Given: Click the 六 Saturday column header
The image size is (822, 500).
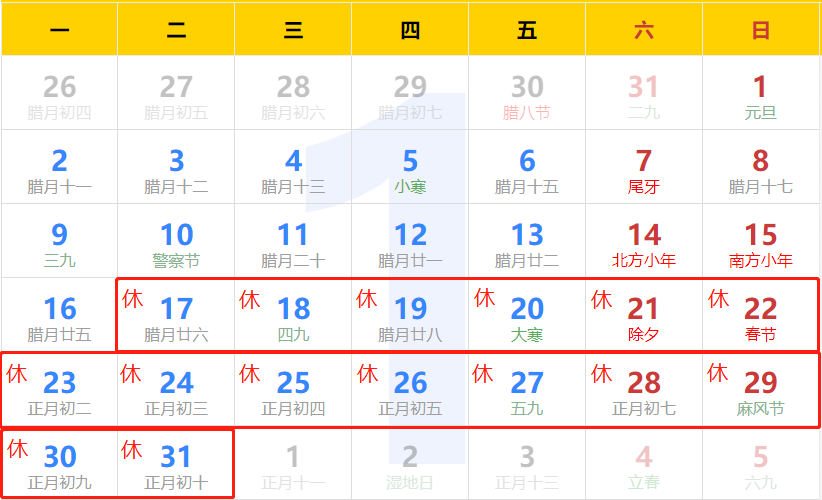Looking at the screenshot, I should pyautogui.click(x=643, y=31).
